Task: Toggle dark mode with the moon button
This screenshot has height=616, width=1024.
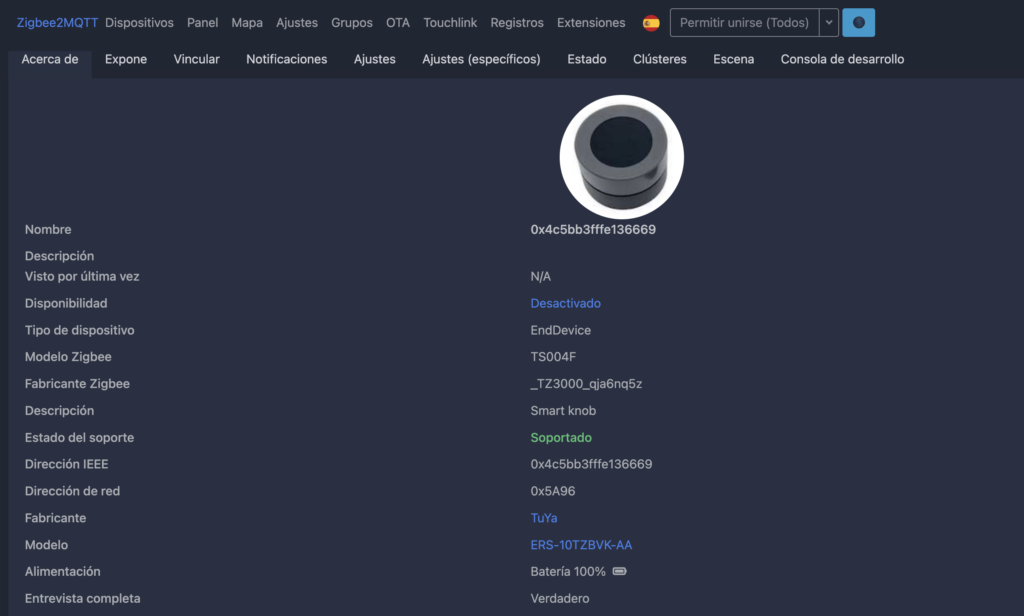Action: pyautogui.click(x=858, y=21)
